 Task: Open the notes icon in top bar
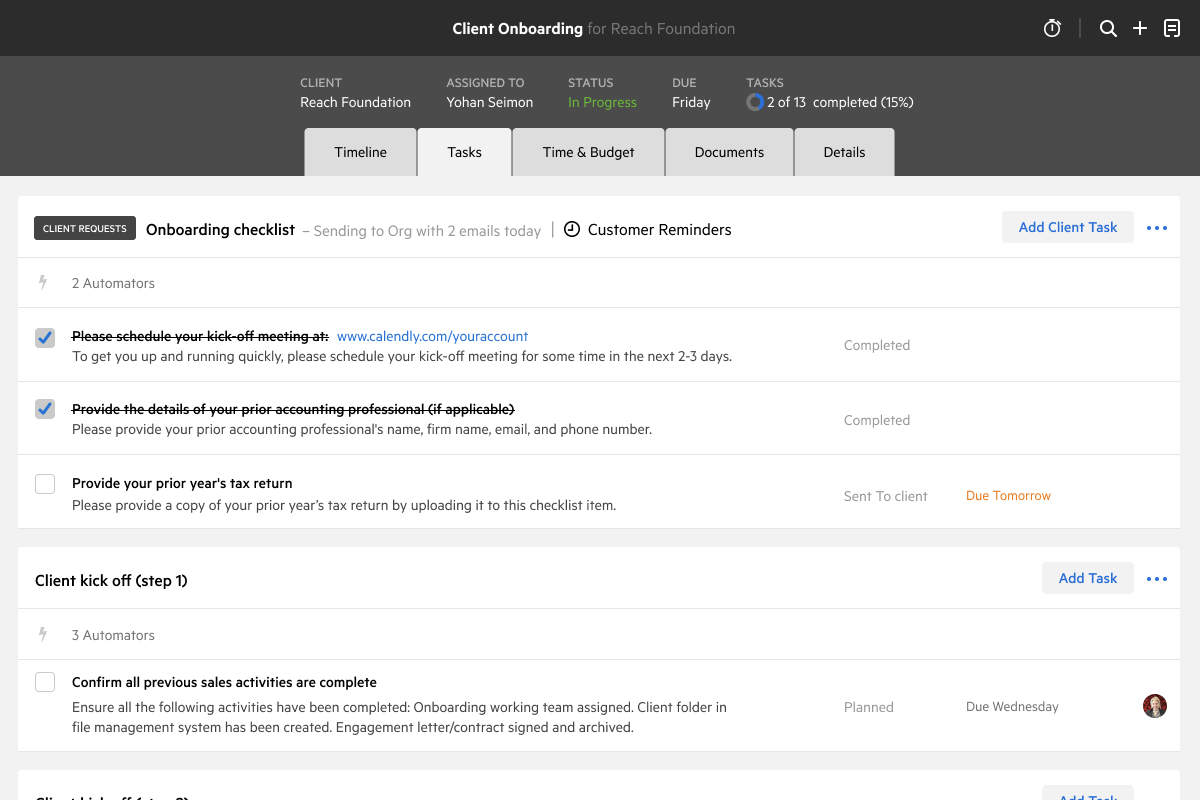click(1172, 29)
